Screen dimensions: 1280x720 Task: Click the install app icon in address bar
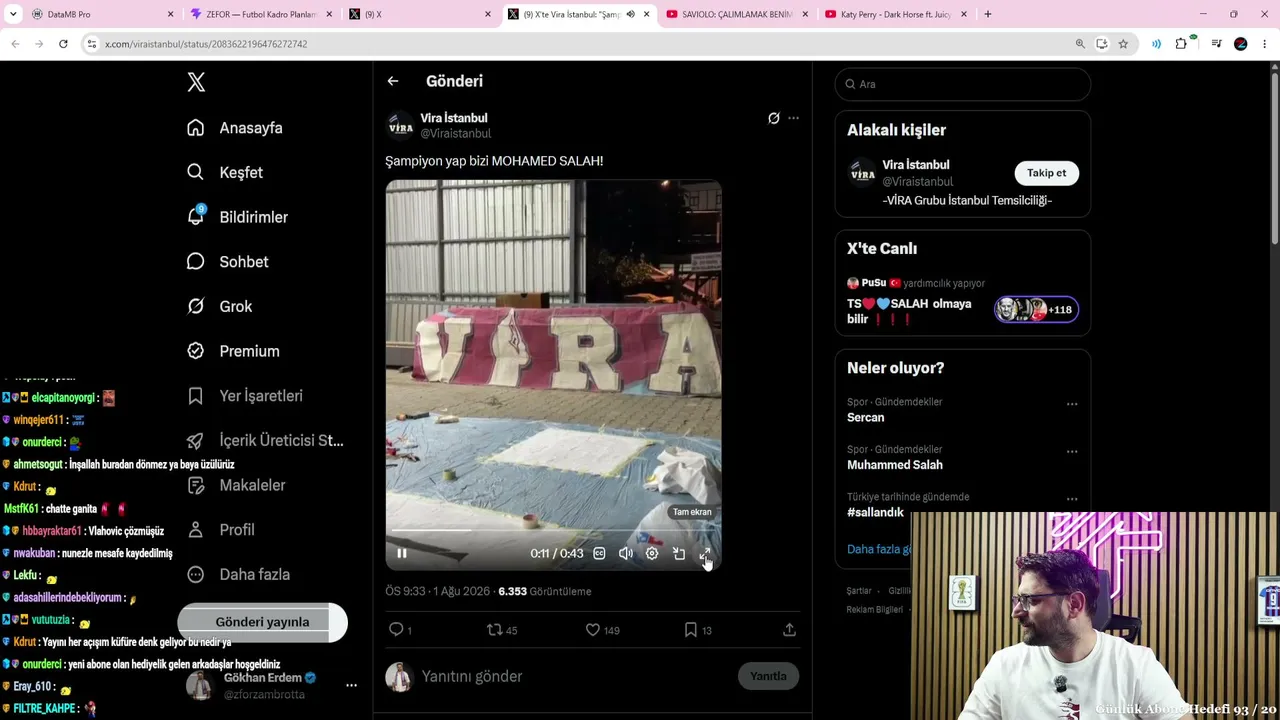(1102, 44)
